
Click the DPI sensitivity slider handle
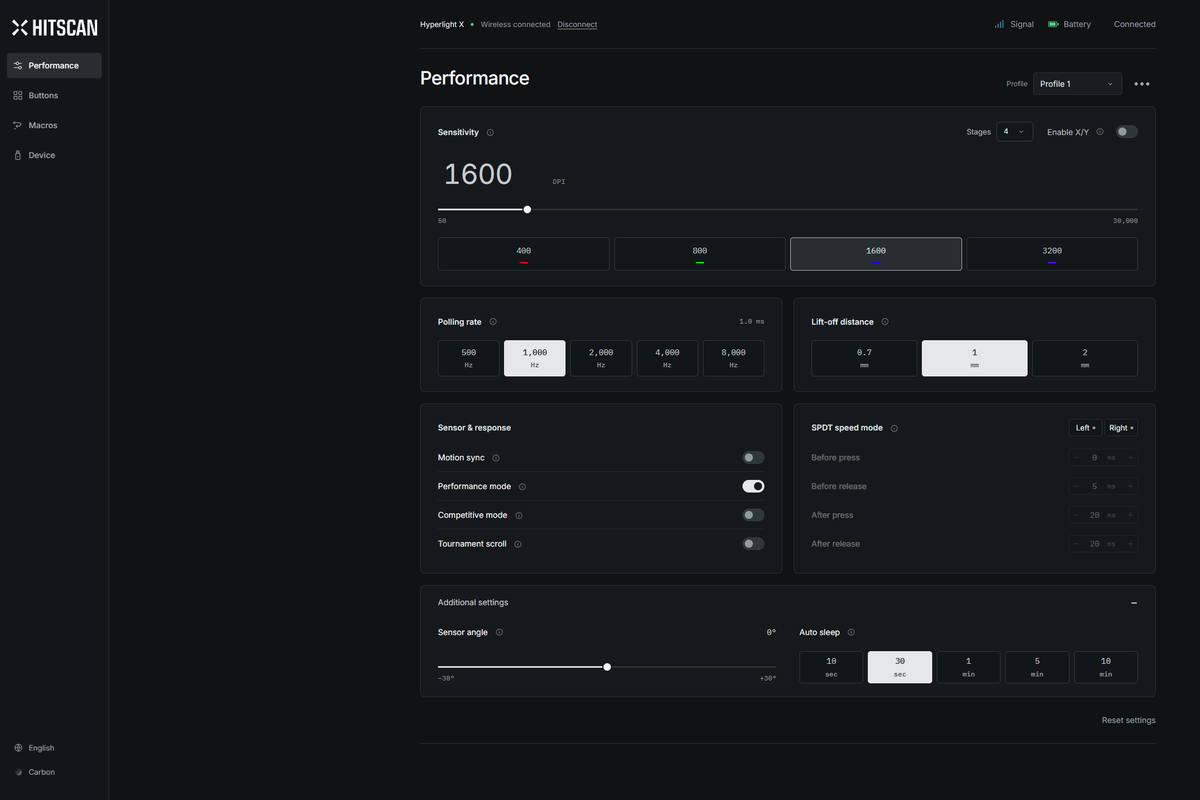(x=527, y=210)
